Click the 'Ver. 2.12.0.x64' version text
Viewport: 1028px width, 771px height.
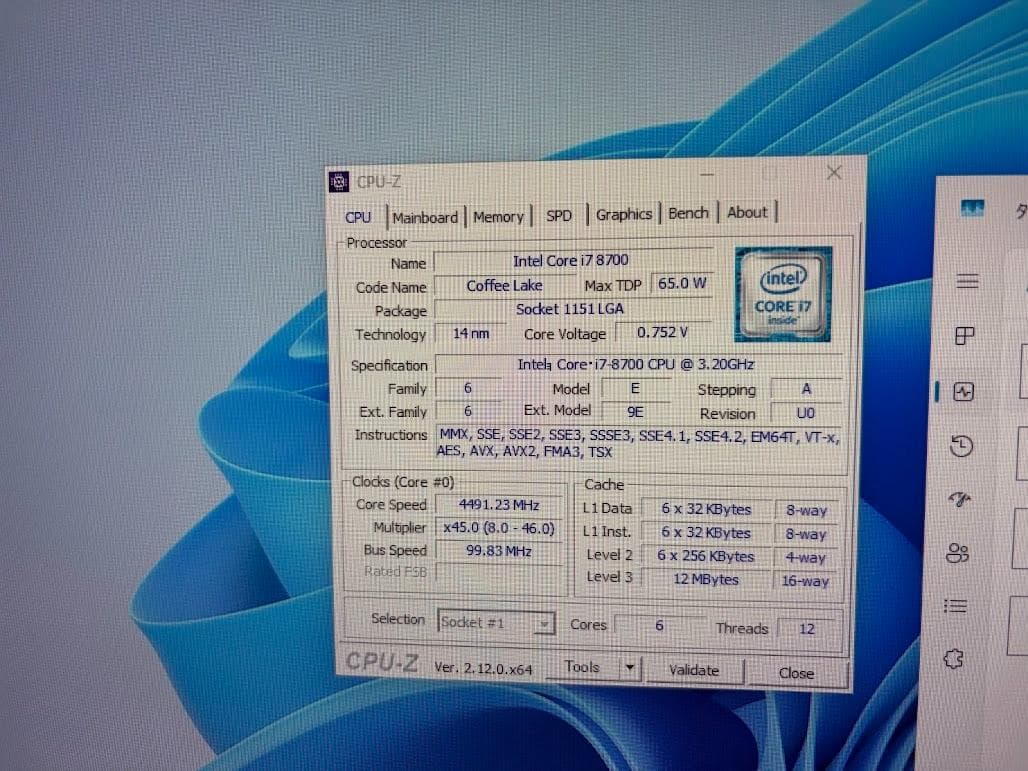[x=483, y=668]
